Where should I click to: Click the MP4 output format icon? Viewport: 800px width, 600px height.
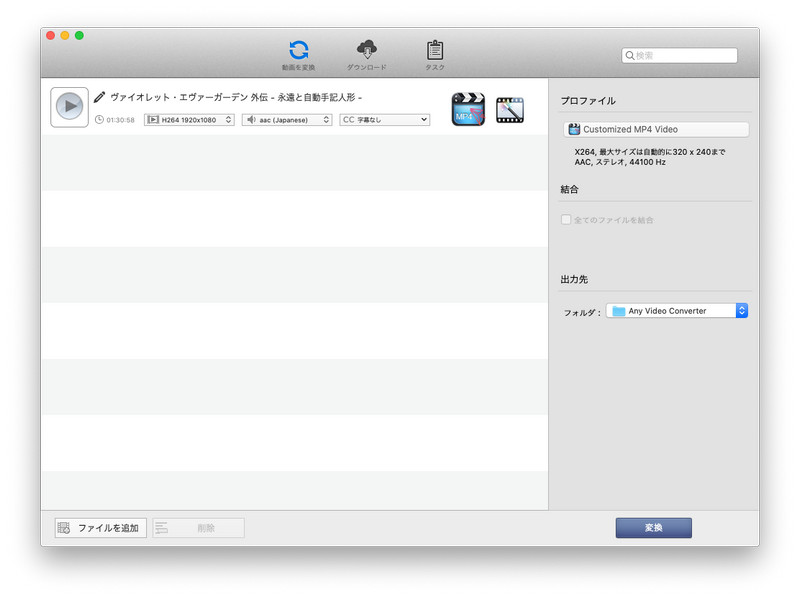pos(468,109)
